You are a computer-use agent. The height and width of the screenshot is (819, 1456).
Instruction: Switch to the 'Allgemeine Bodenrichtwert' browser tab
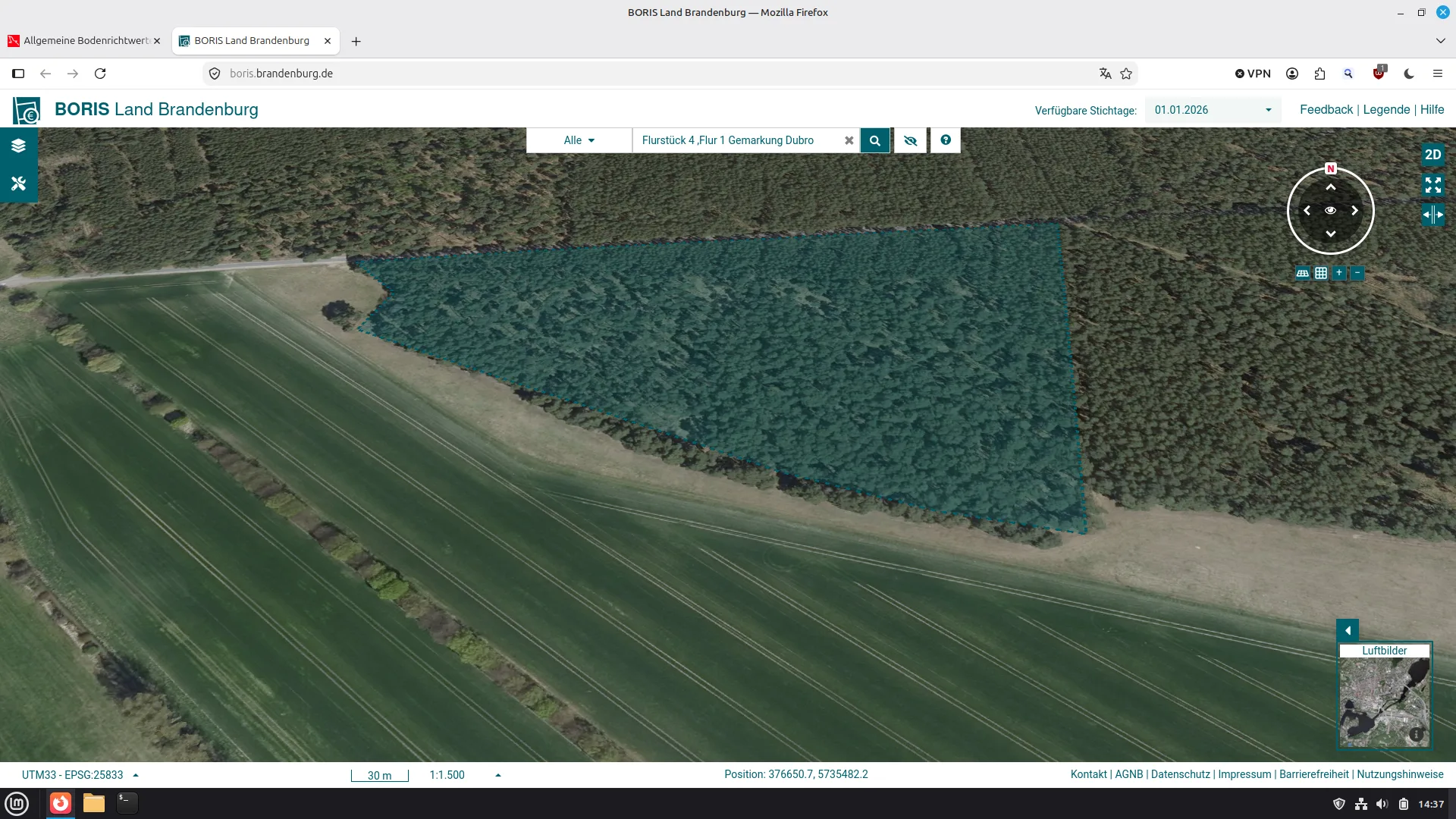(84, 41)
